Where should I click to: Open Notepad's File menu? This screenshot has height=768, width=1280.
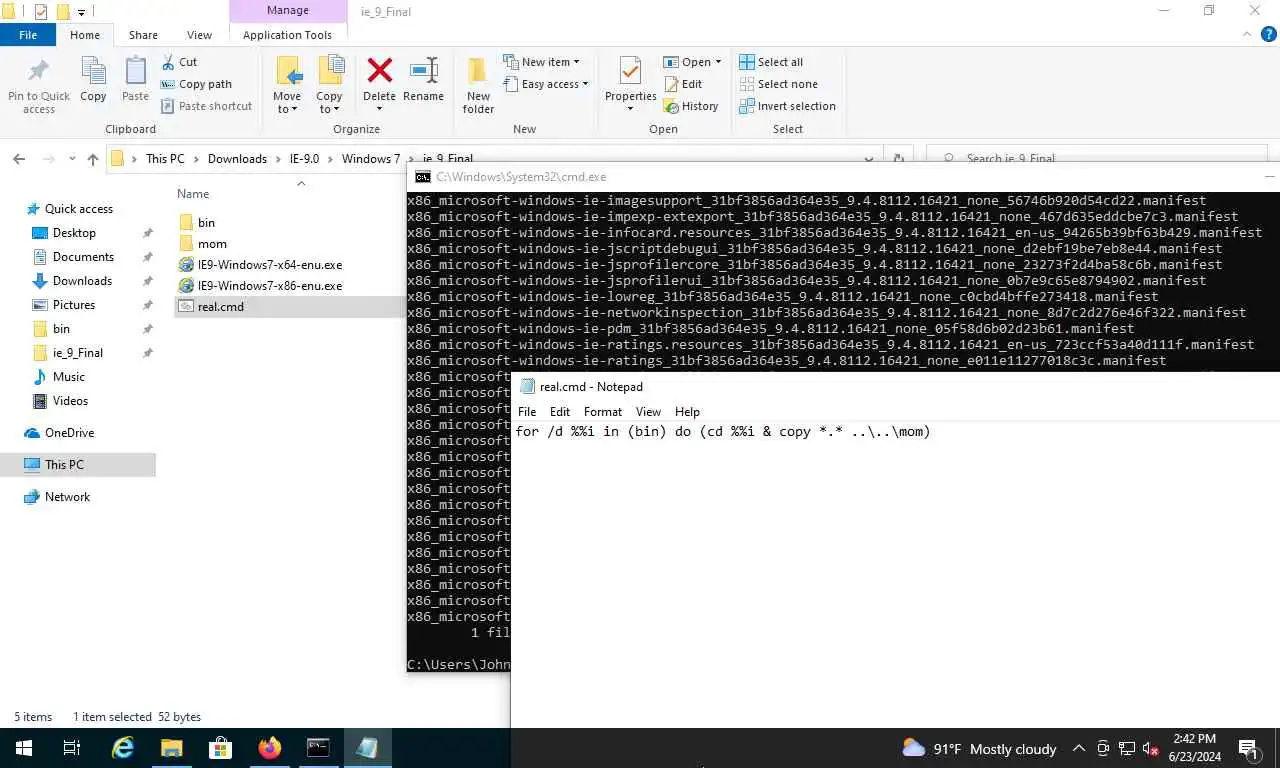527,412
